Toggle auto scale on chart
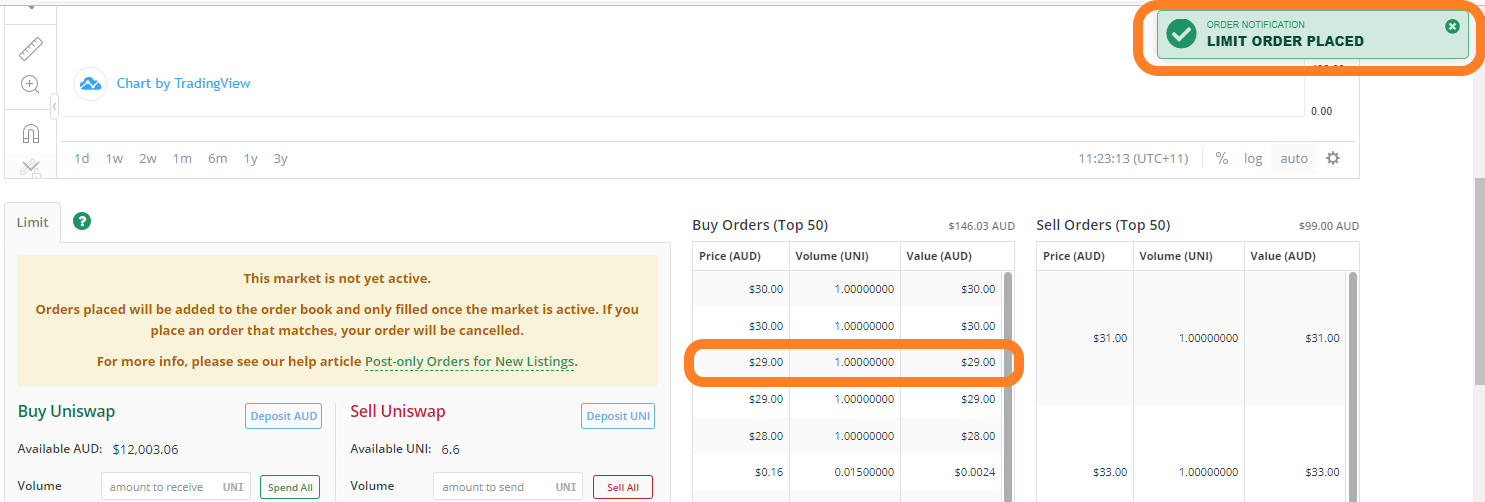1485x502 pixels. click(1294, 158)
